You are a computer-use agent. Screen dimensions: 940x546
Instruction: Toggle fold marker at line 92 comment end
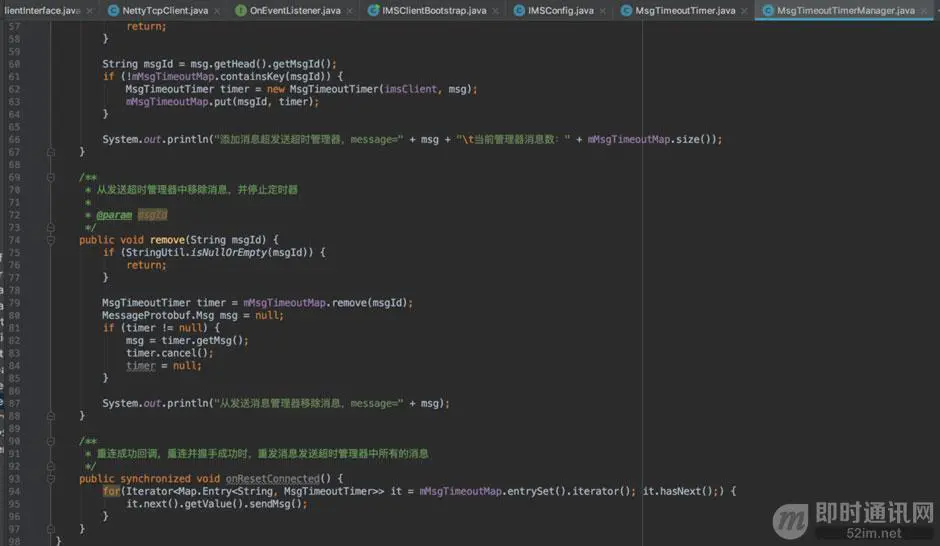click(x=51, y=466)
